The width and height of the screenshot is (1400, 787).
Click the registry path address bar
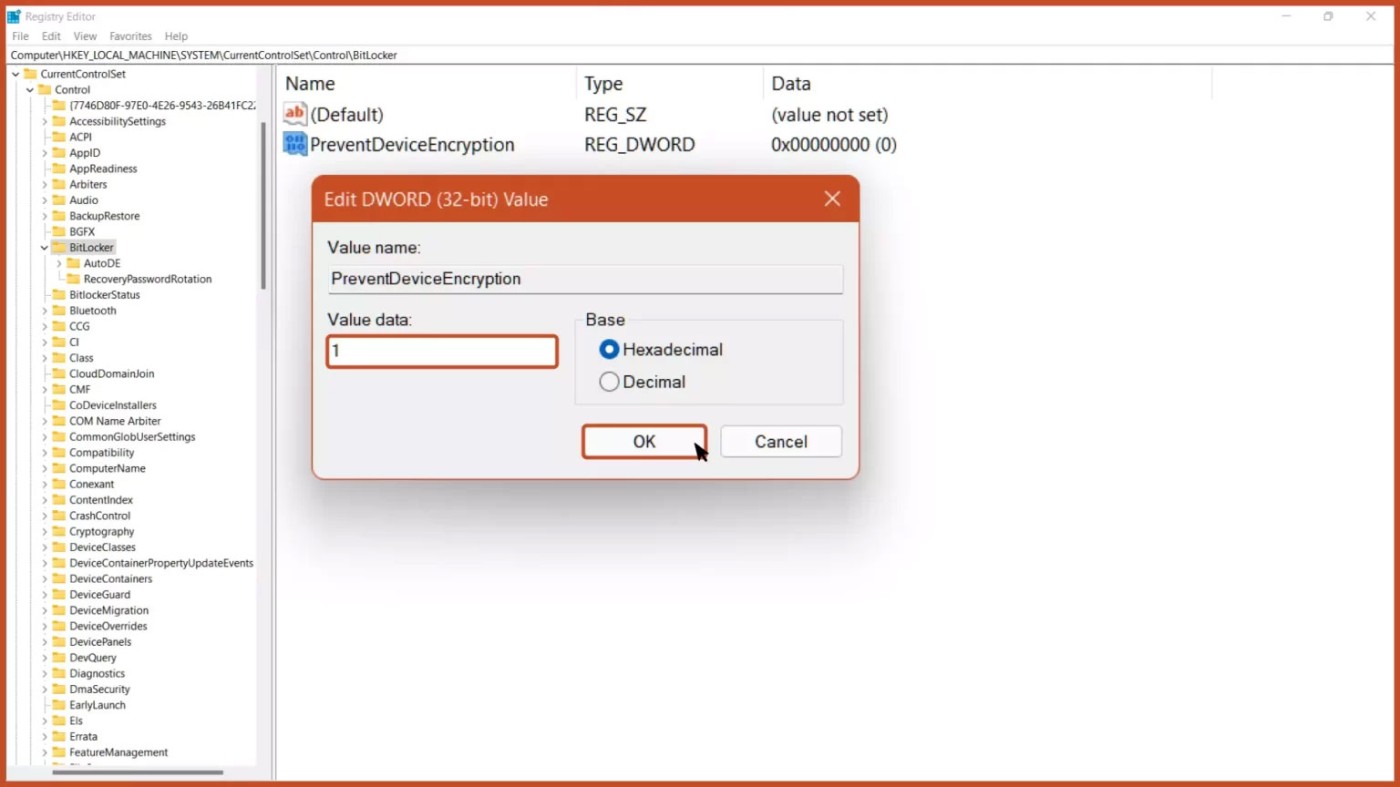point(700,55)
